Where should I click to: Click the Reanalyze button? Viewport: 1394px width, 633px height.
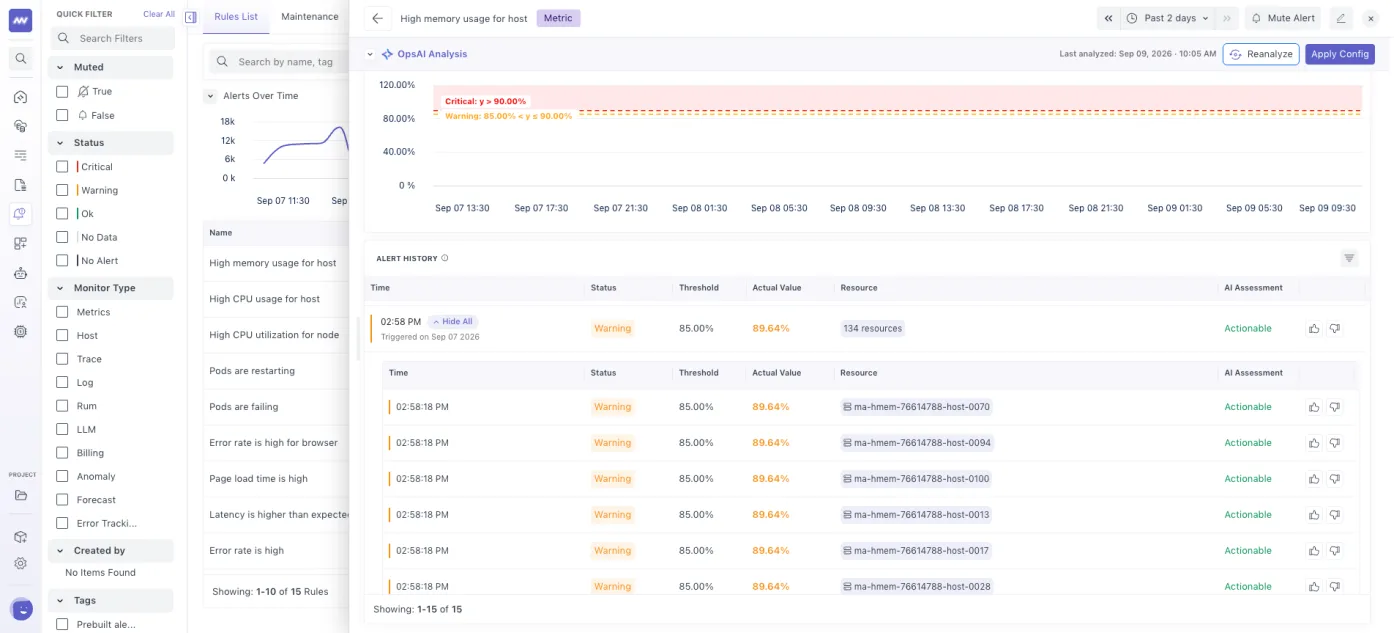click(1261, 54)
